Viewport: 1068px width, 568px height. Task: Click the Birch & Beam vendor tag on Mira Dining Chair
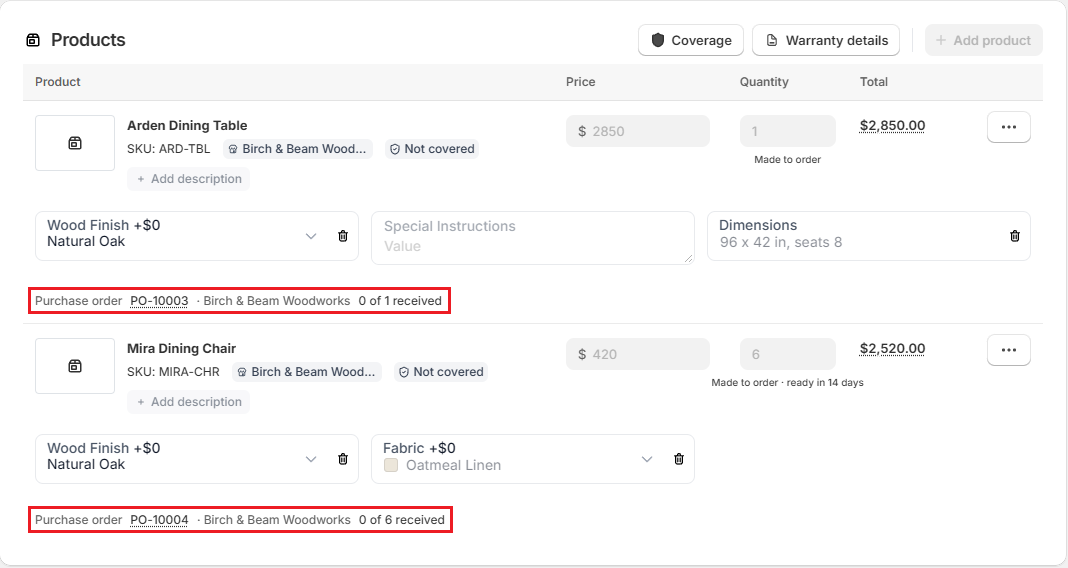pyautogui.click(x=307, y=373)
